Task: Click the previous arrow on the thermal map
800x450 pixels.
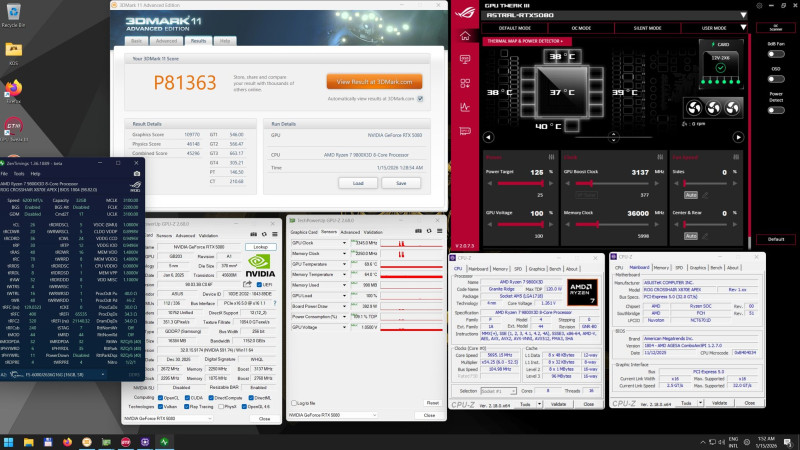Action: pyautogui.click(x=488, y=137)
